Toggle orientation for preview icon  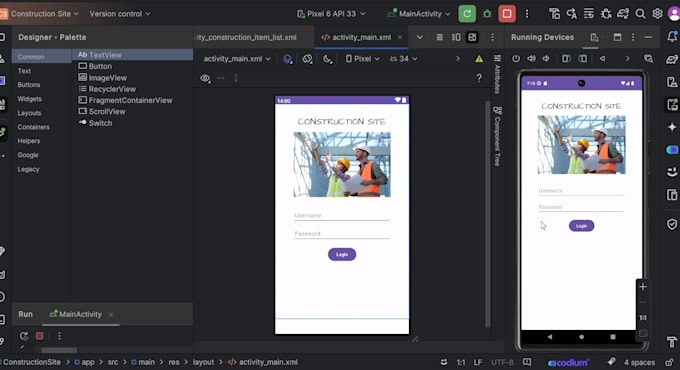point(307,59)
